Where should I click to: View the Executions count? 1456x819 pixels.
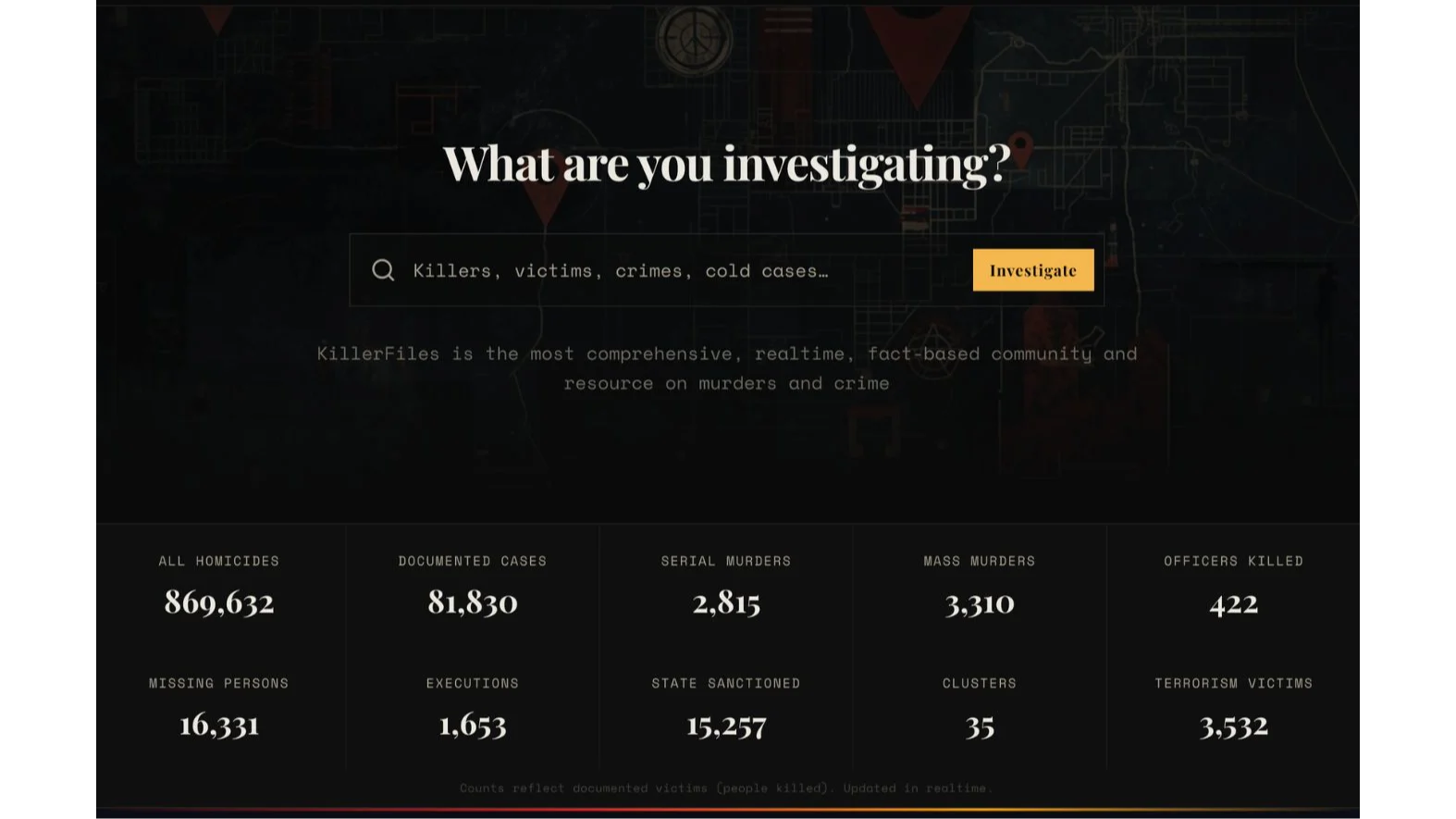point(473,709)
